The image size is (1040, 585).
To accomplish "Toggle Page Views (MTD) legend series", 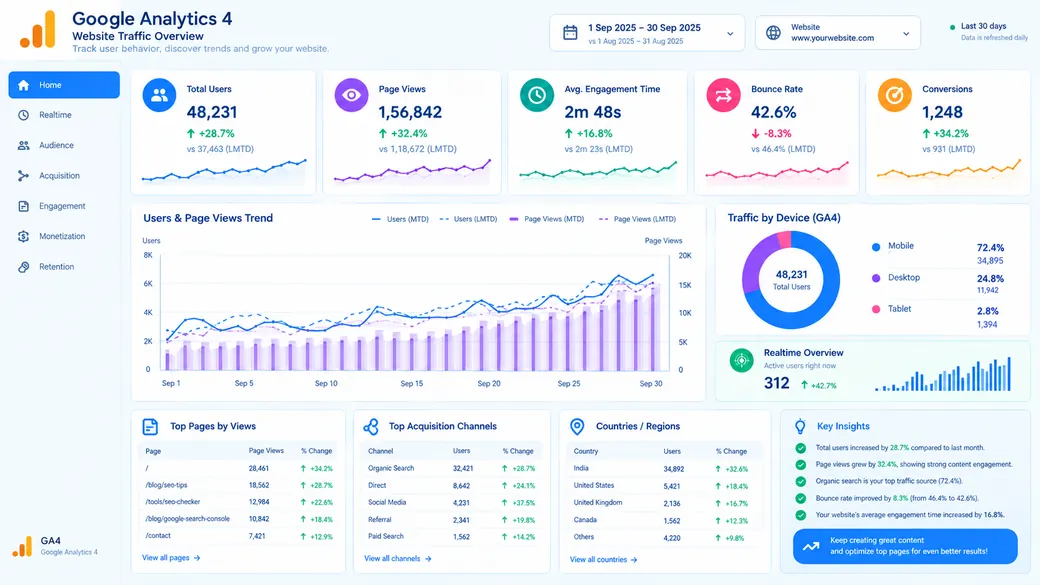I will coord(547,219).
